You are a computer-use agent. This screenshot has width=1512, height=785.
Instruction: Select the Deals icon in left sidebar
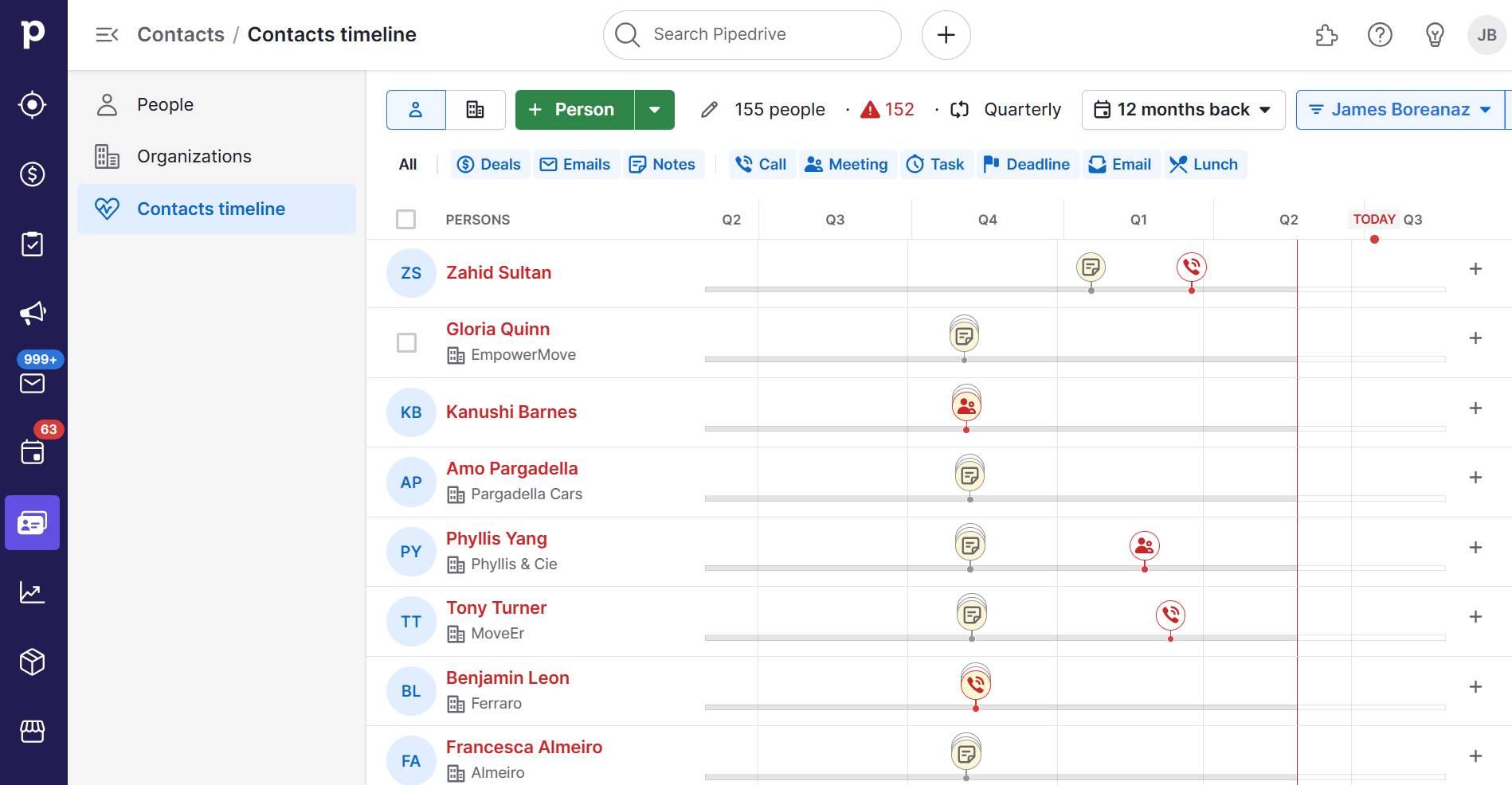[x=32, y=174]
